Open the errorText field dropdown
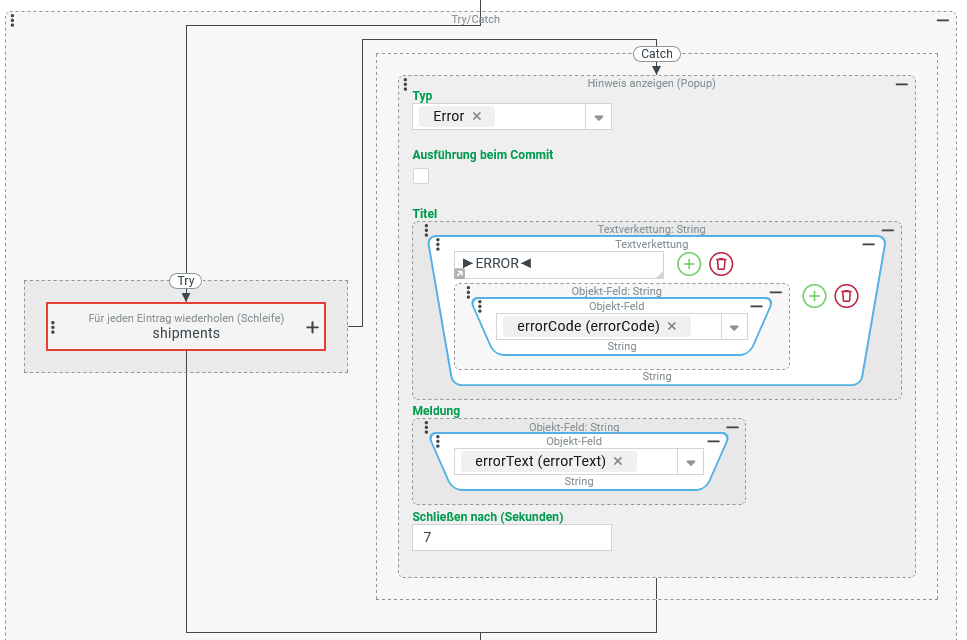This screenshot has height=640, width=967. pos(690,462)
